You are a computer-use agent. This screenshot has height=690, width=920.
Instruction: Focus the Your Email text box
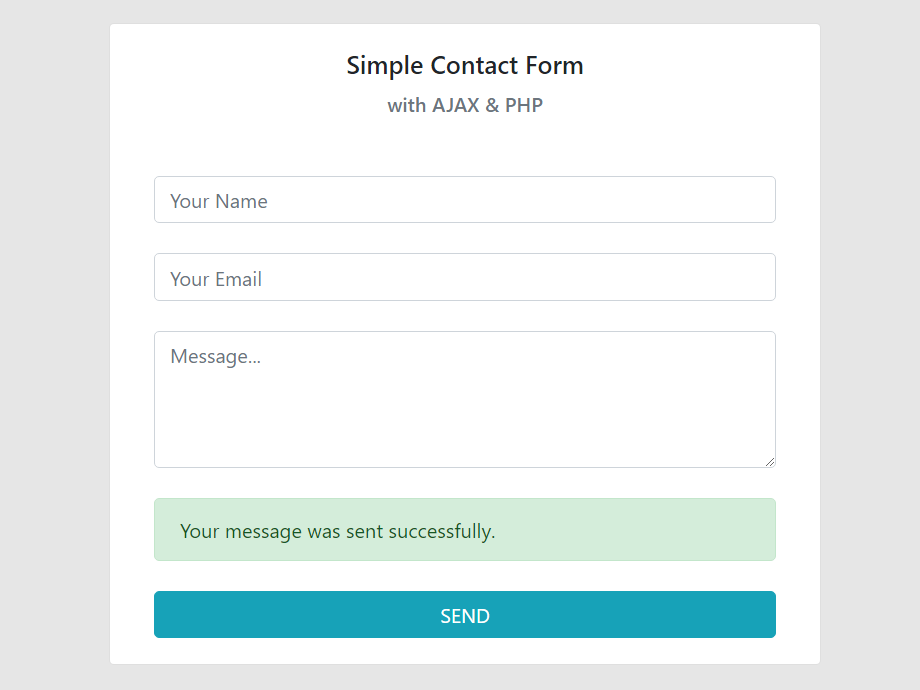[464, 277]
